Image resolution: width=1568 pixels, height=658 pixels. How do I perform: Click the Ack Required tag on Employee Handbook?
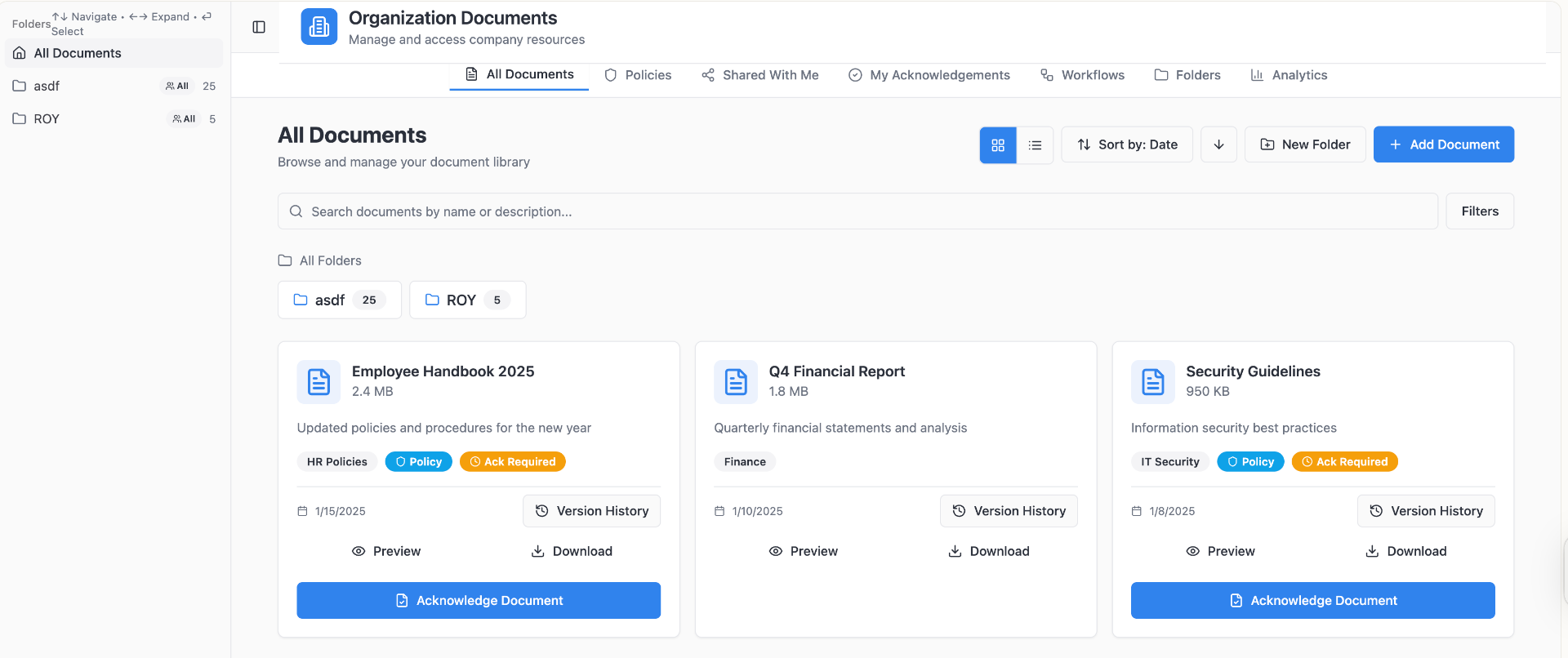(513, 462)
